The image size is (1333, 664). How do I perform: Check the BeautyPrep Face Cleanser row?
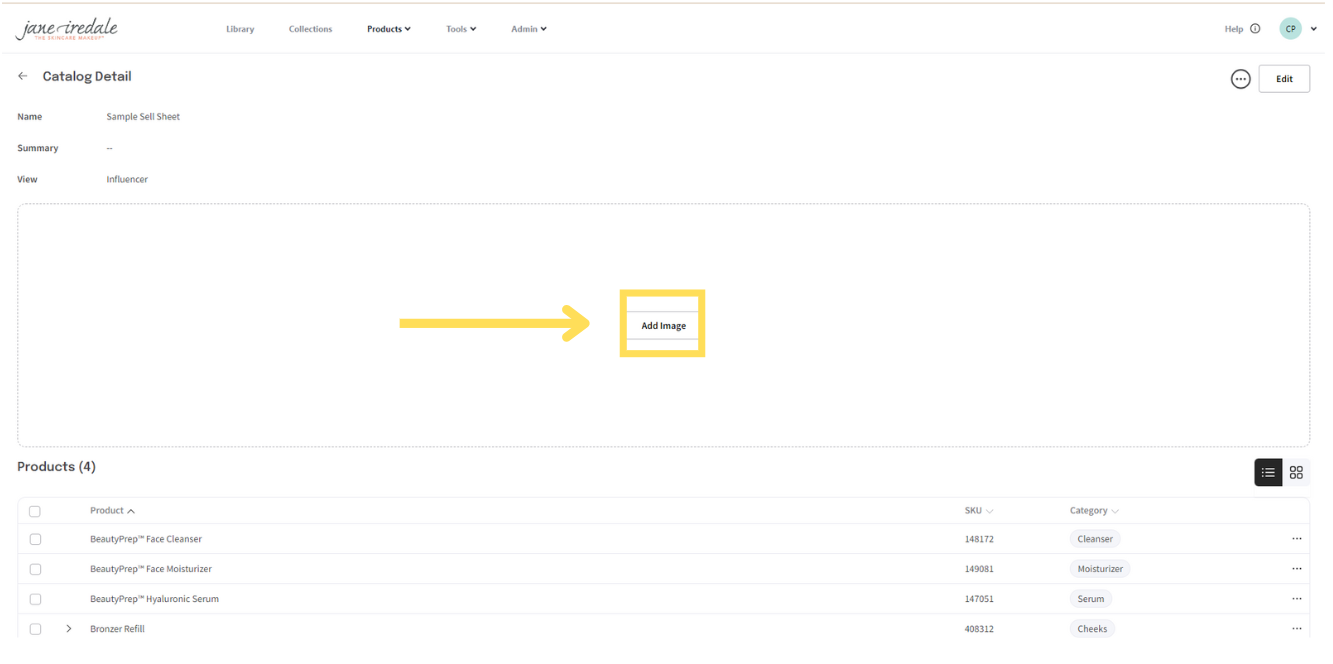pos(35,539)
